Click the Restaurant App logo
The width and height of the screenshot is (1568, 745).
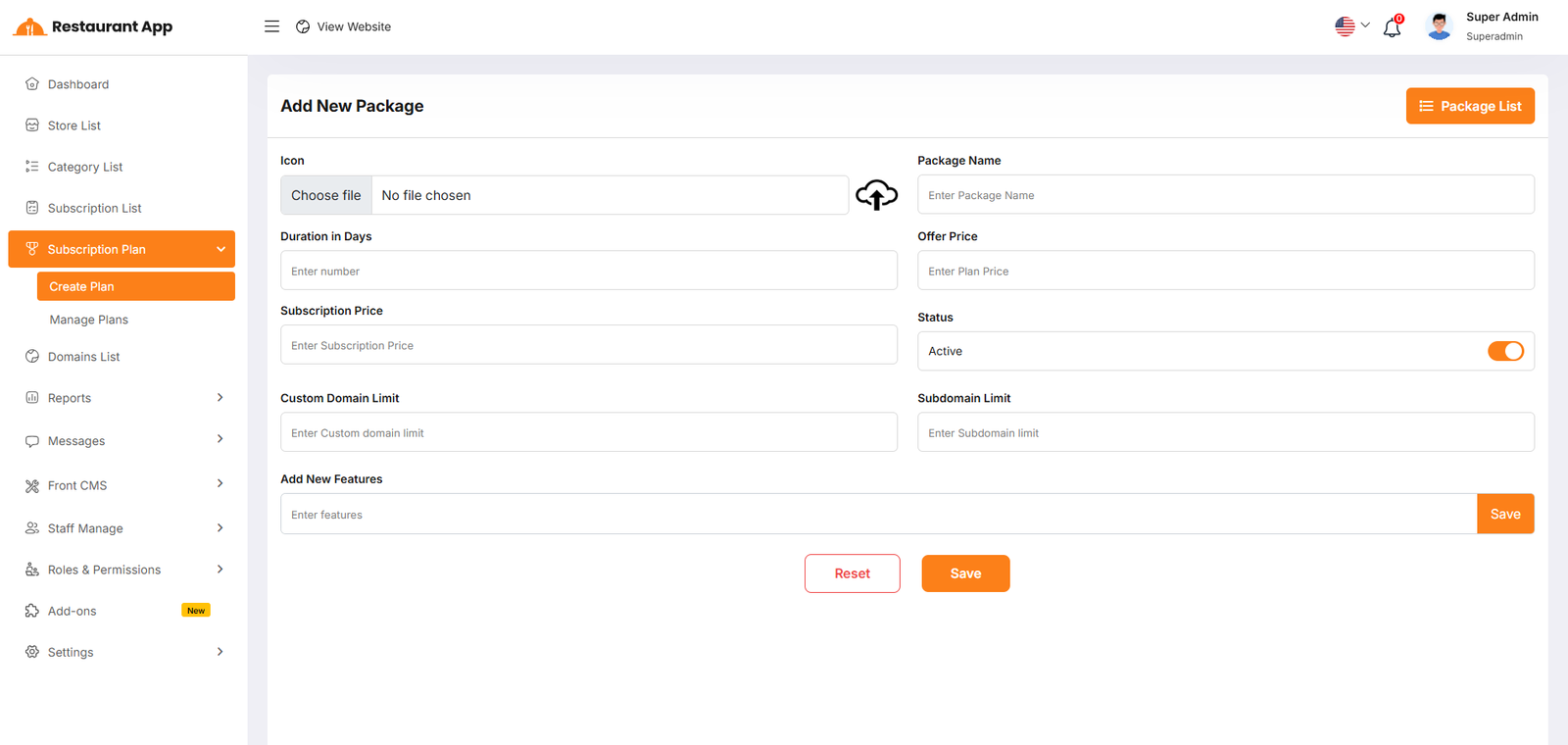click(93, 26)
